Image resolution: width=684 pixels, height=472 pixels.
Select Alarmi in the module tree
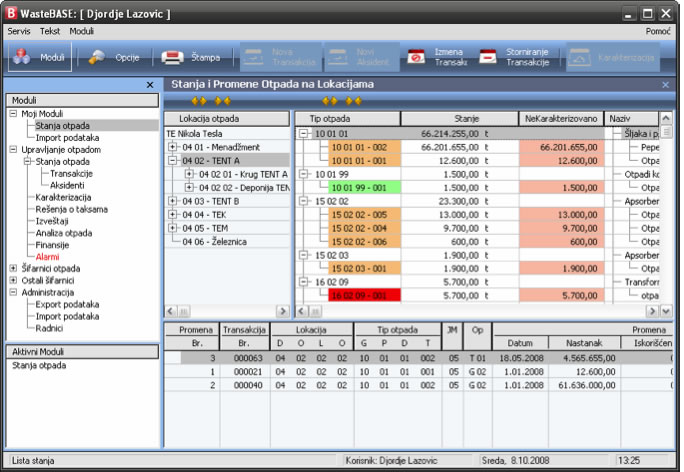pyautogui.click(x=49, y=257)
